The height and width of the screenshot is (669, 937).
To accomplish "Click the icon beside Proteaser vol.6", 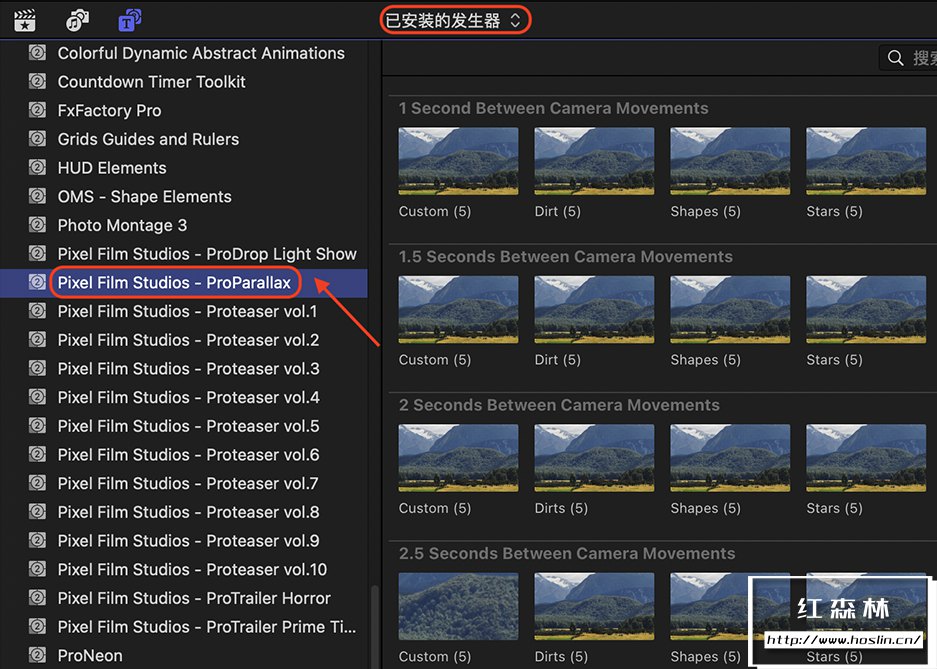I will pos(37,454).
